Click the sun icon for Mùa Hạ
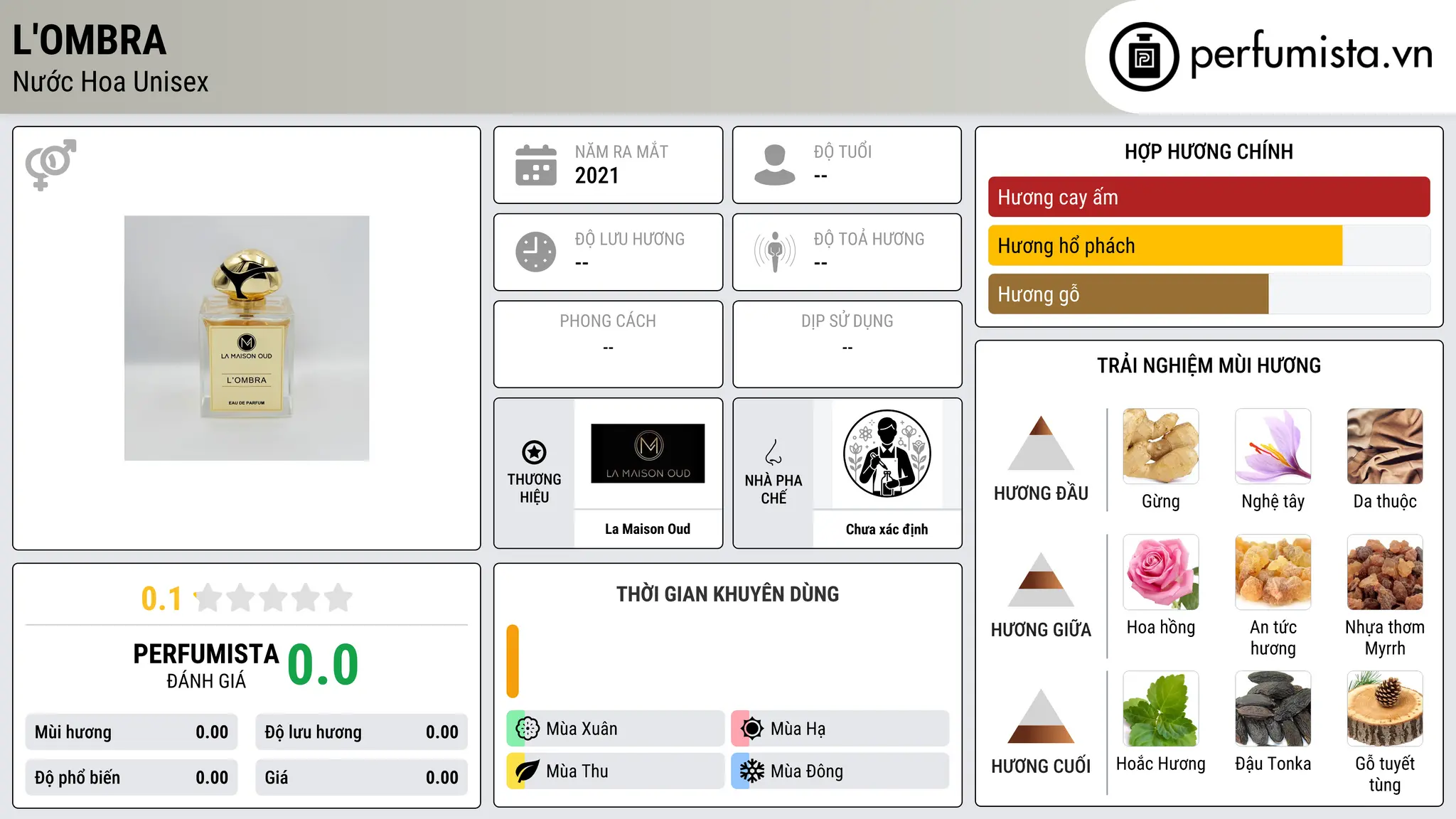 point(751,729)
